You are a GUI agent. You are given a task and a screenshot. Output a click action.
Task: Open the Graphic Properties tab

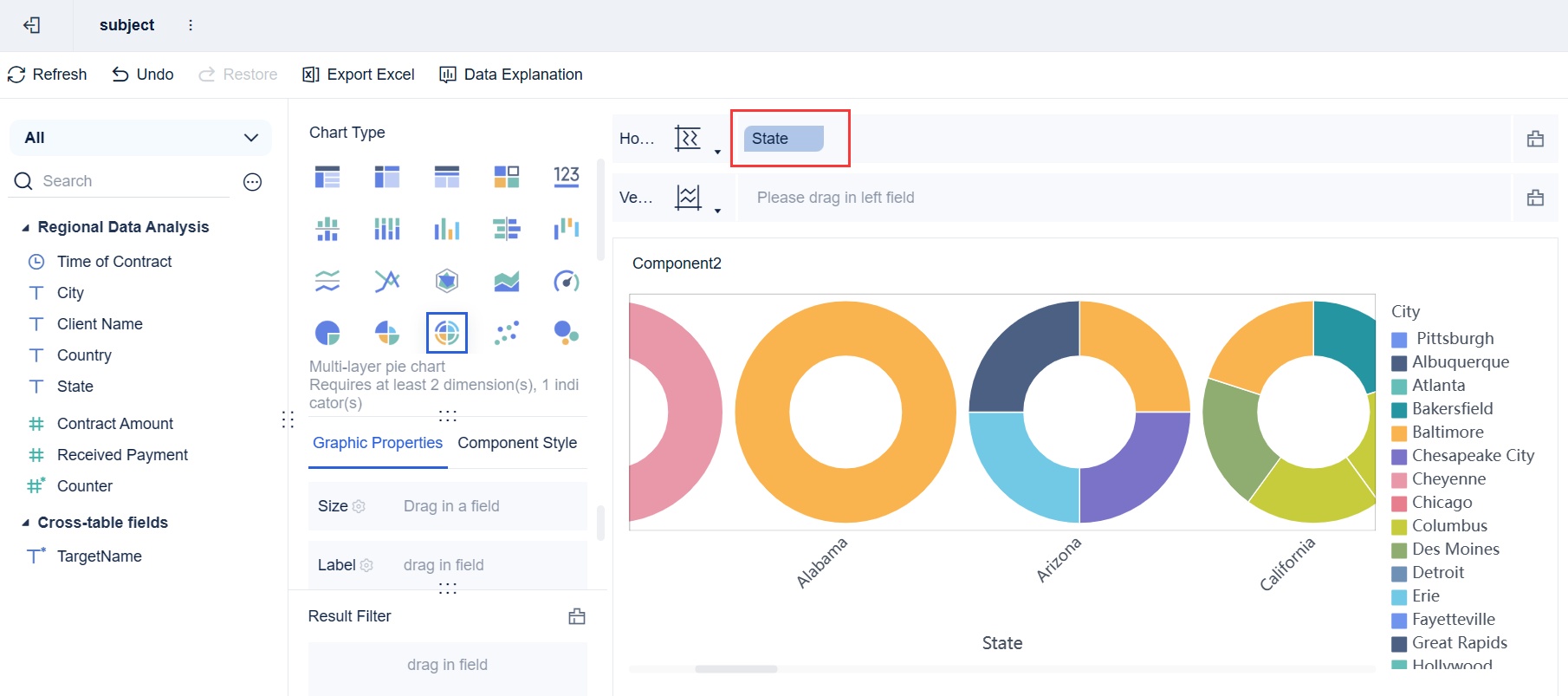(378, 443)
